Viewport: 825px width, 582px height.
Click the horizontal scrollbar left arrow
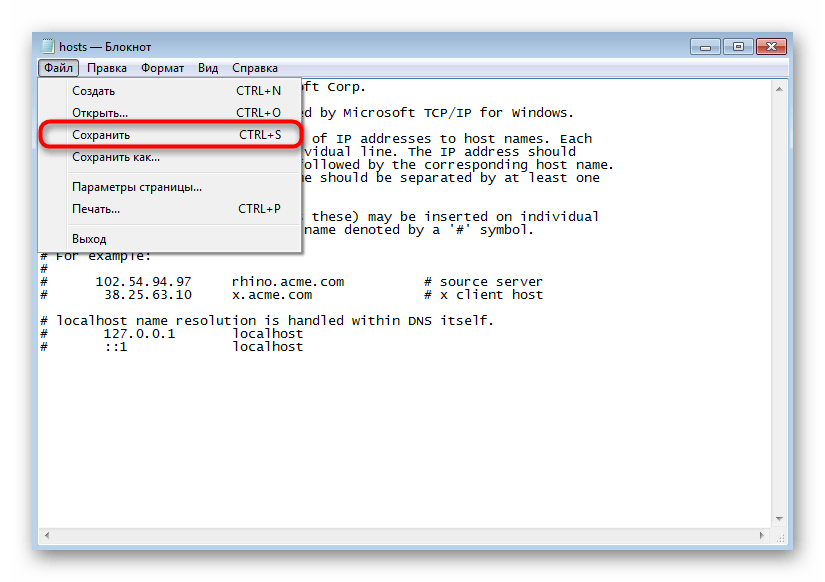[x=47, y=535]
